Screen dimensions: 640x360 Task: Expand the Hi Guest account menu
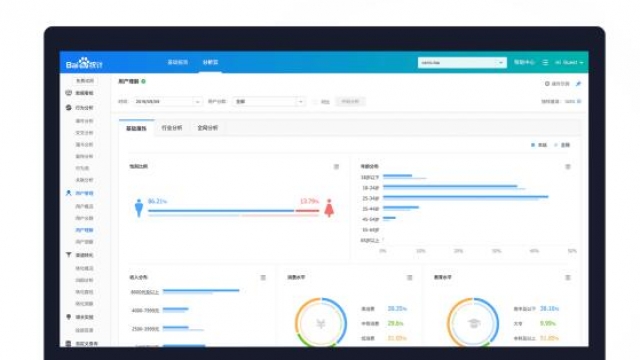tap(569, 62)
